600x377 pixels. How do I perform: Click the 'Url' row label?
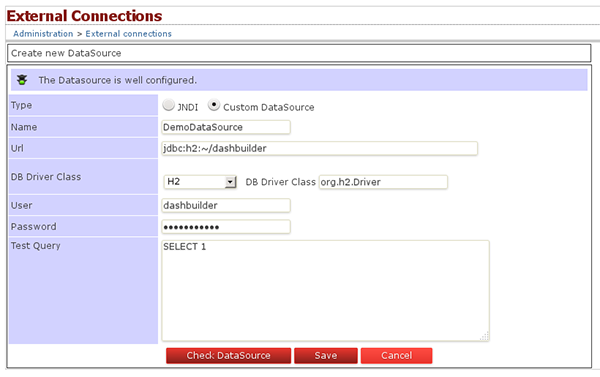(17, 148)
